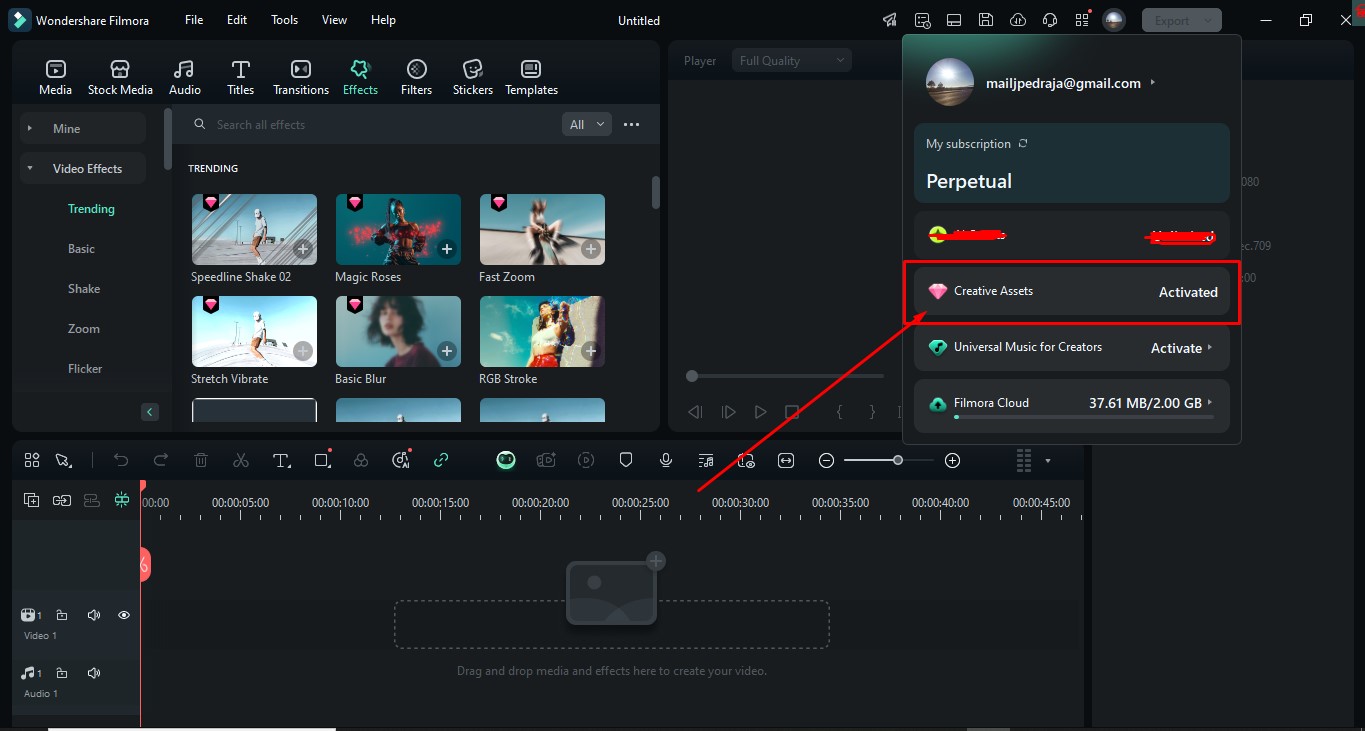Lock the Video 1 track
The image size is (1365, 731).
click(62, 615)
